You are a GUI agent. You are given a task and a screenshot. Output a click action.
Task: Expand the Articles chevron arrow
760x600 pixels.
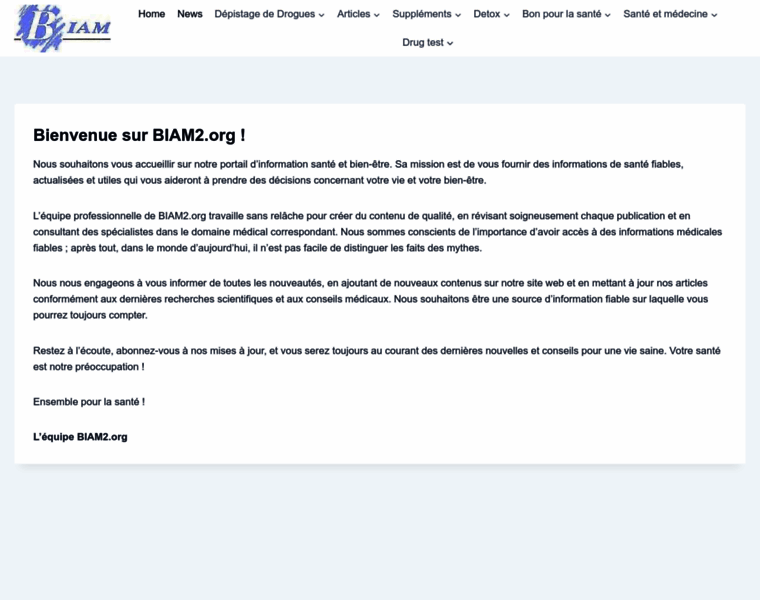(x=377, y=15)
